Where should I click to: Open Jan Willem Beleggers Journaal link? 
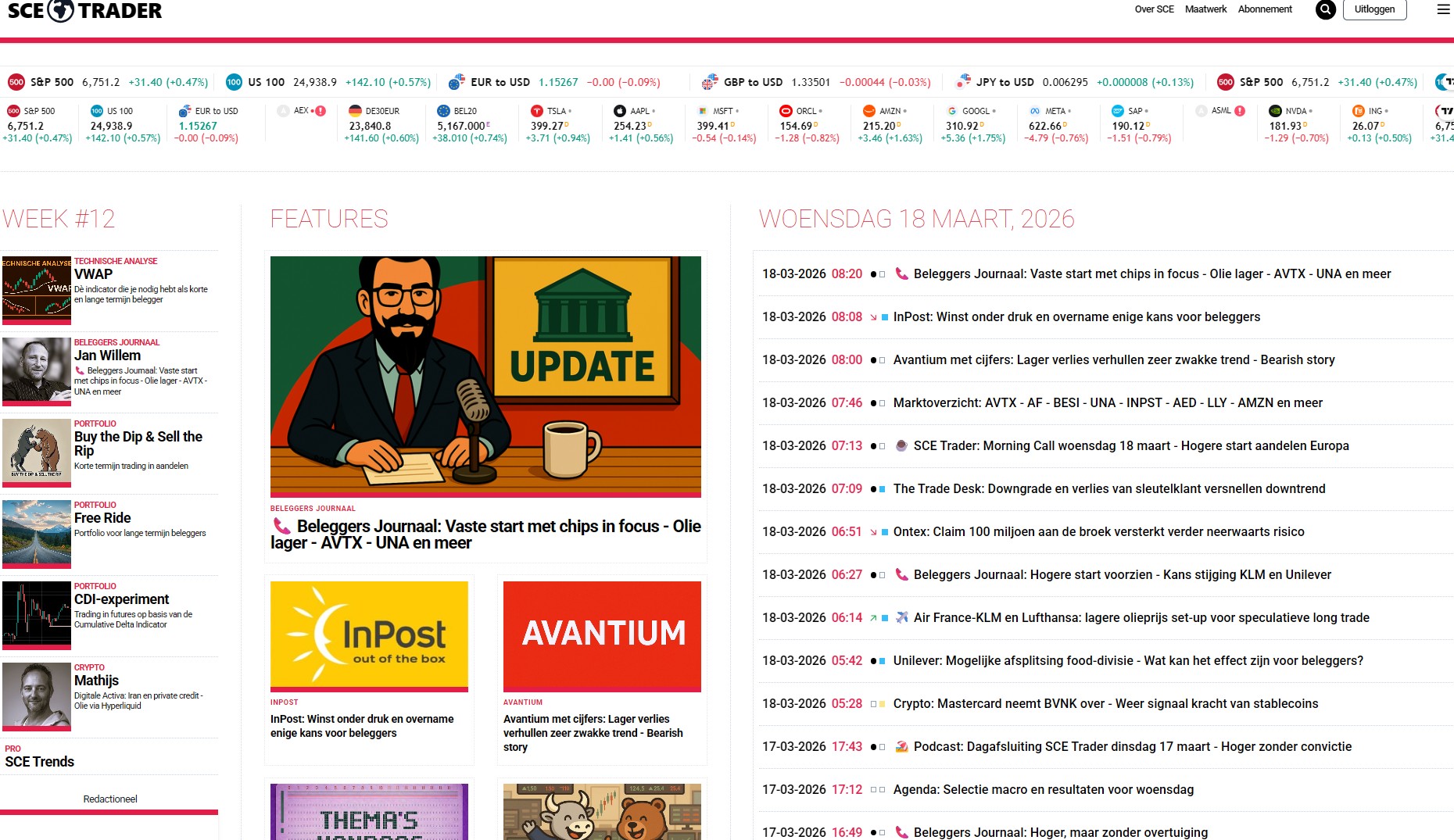(107, 356)
